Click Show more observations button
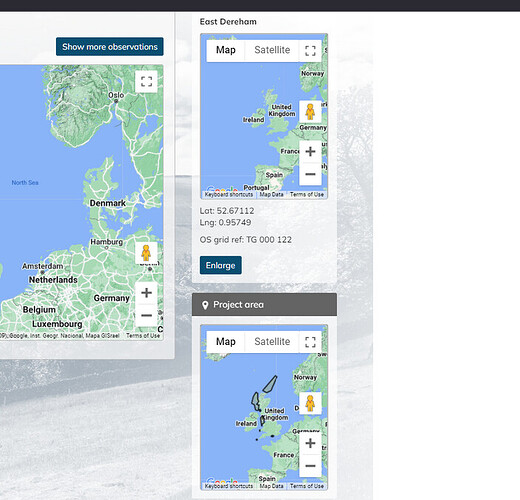This screenshot has width=520, height=500. 110,47
